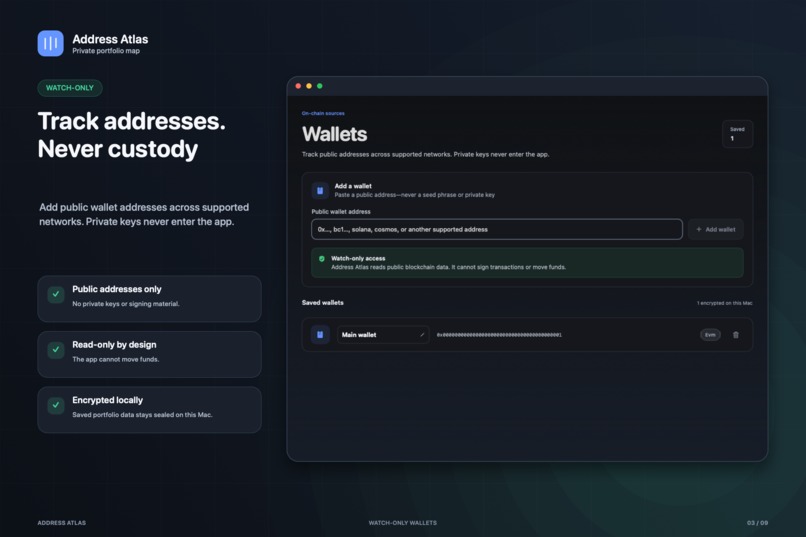Click the checkmark icon for Public addresses only
The width and height of the screenshot is (806, 537).
56,294
